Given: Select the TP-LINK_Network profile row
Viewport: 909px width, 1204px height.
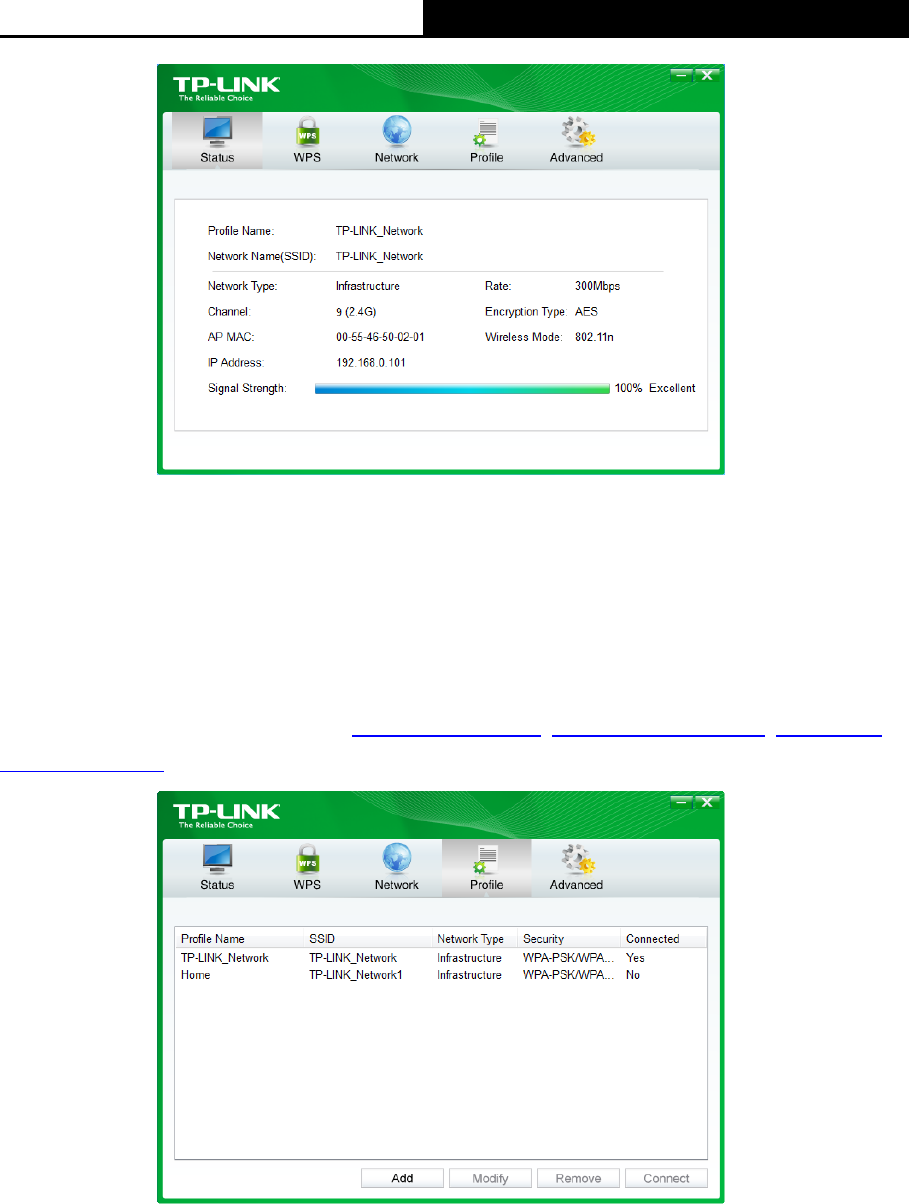Looking at the screenshot, I should tap(441, 958).
